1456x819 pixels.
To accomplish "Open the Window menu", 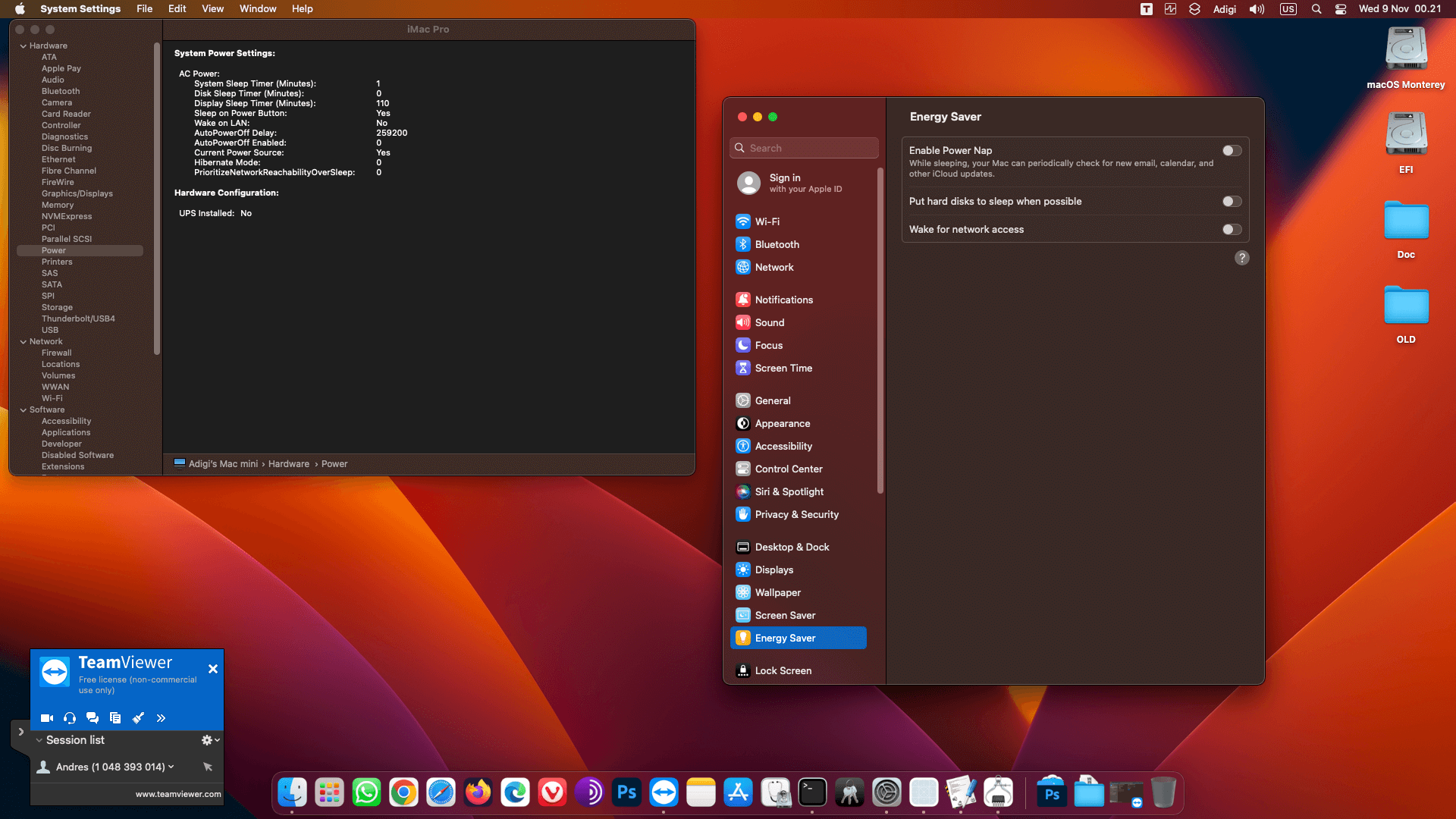I will 257,9.
